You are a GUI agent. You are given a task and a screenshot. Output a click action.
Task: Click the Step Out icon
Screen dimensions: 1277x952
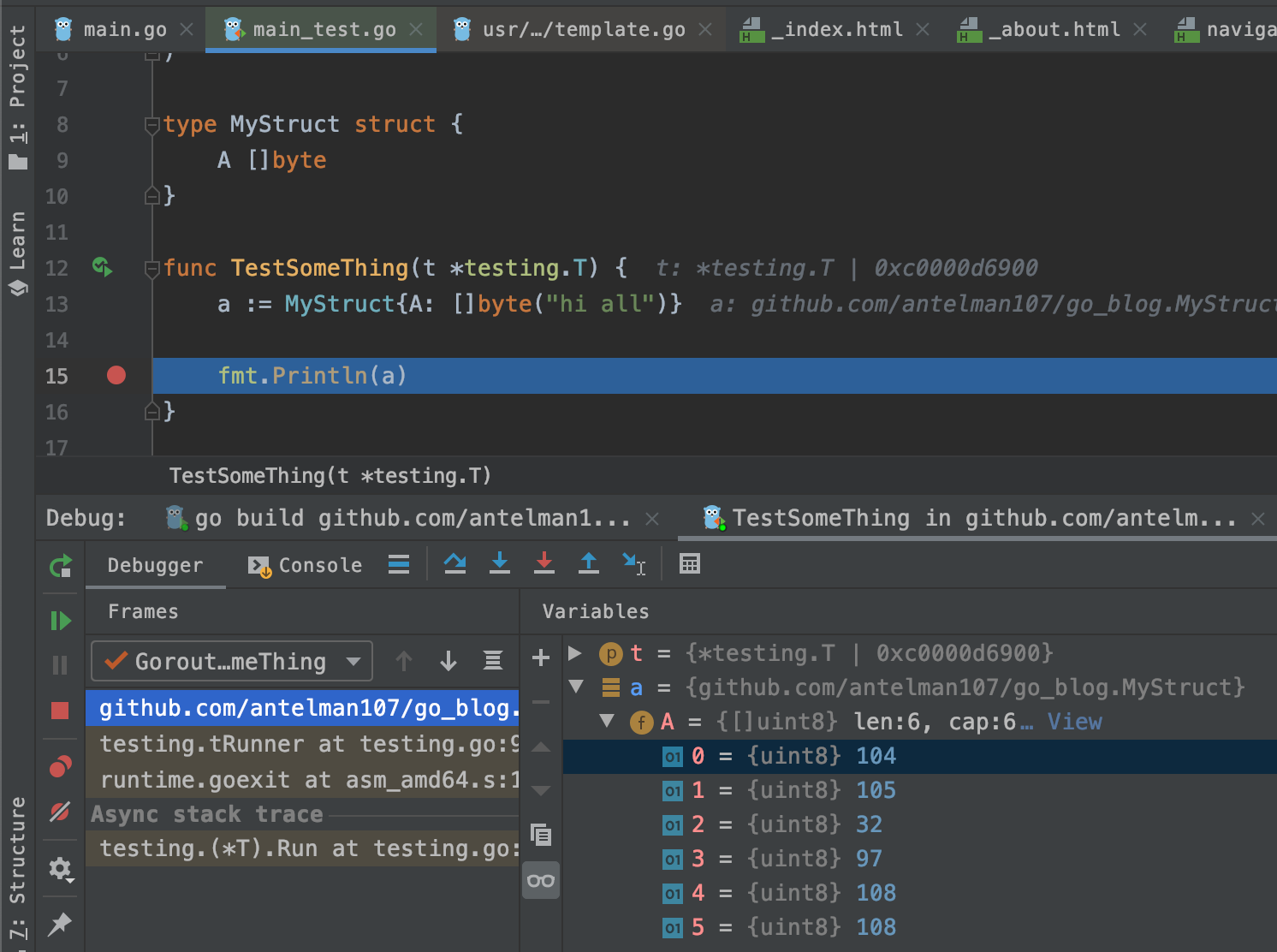click(x=589, y=563)
